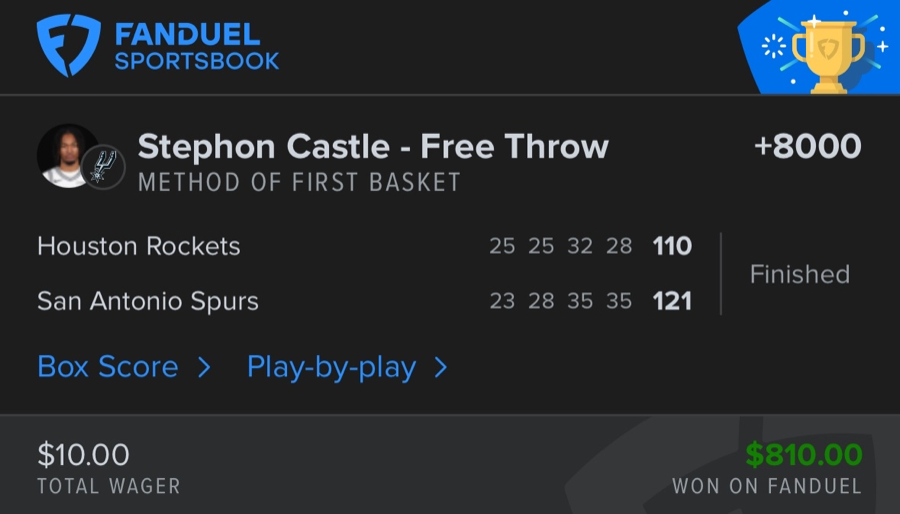Viewport: 900px width, 514px height.
Task: Open the Play-by-play link
Action: tap(331, 368)
